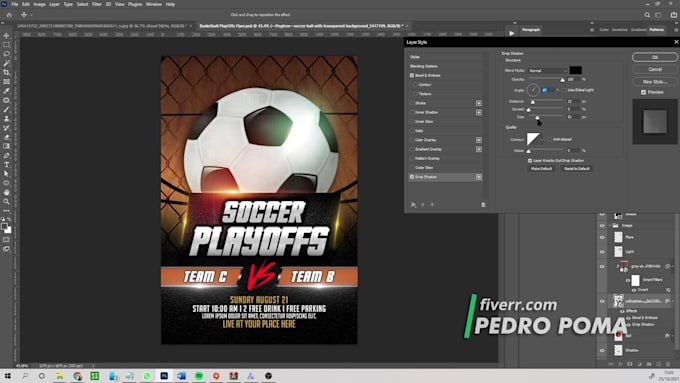The height and width of the screenshot is (383, 680).
Task: Select the Brush tool
Action: click(x=7, y=109)
